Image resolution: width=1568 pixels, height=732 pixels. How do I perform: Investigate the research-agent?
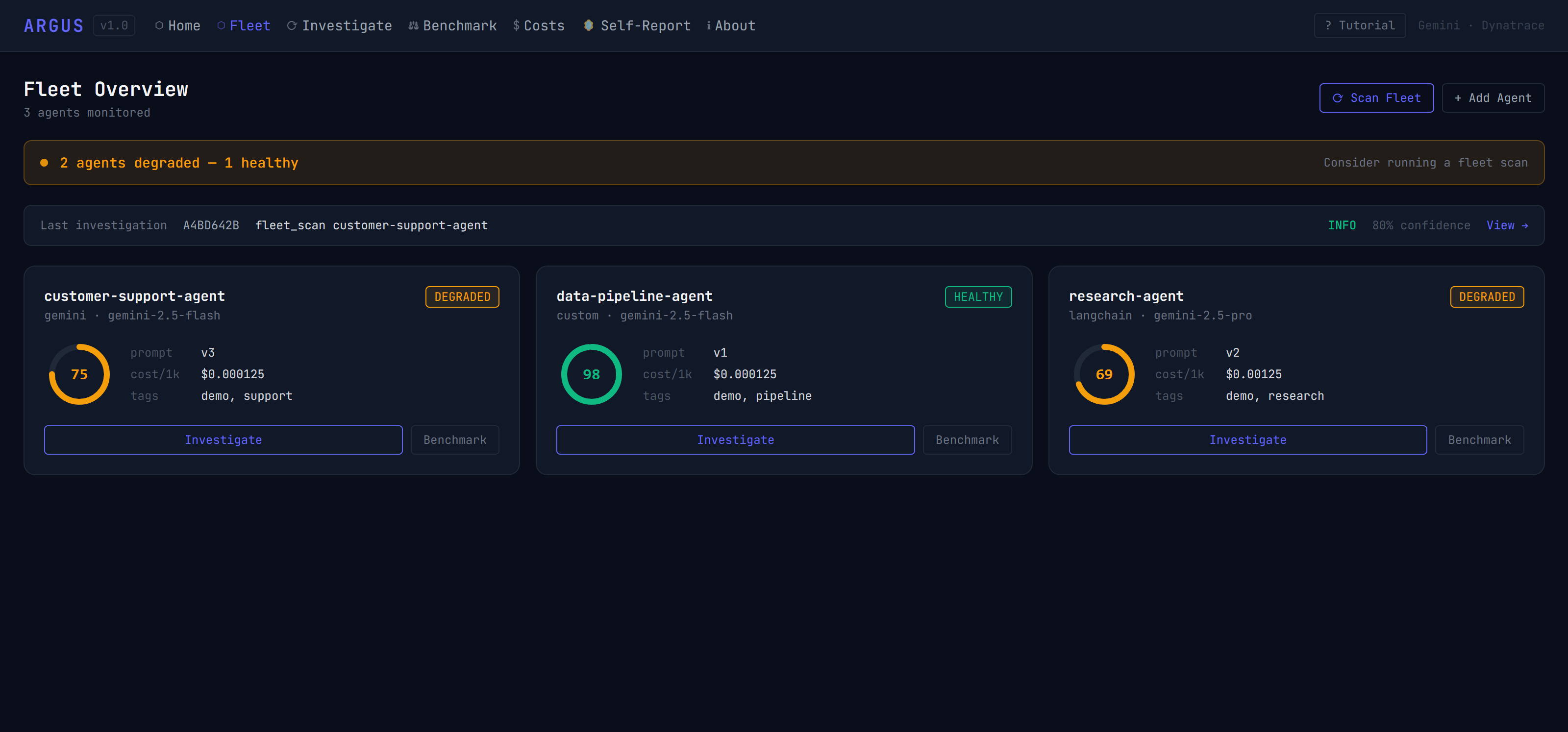pos(1248,440)
